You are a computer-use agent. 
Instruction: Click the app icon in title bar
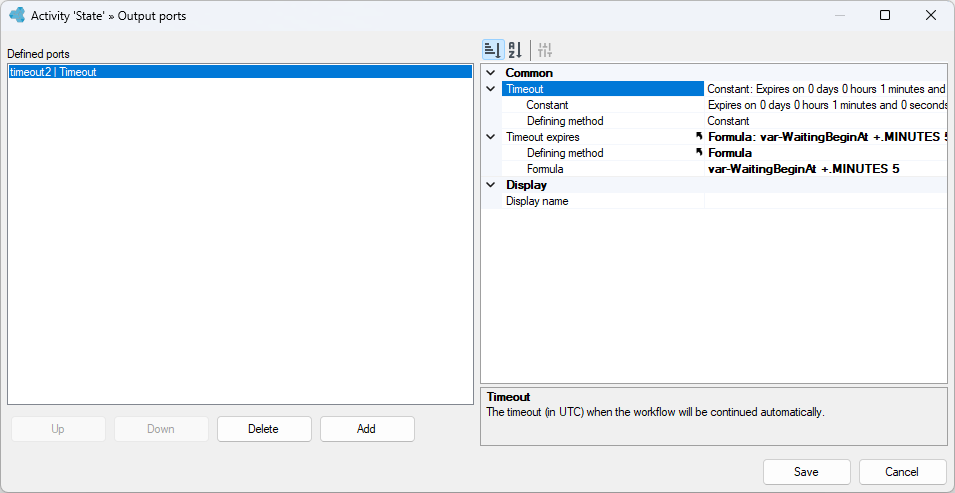point(17,16)
